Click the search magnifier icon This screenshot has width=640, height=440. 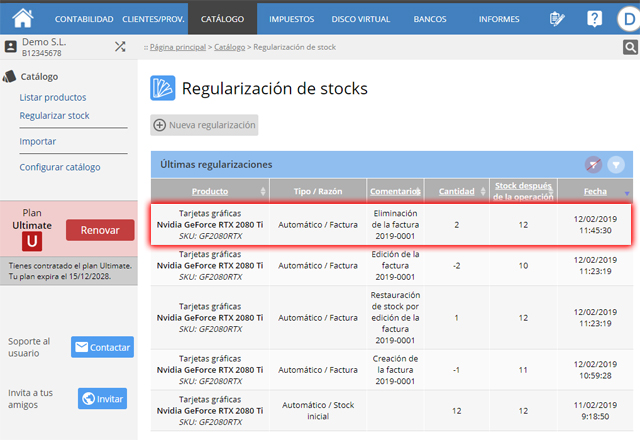(x=630, y=47)
